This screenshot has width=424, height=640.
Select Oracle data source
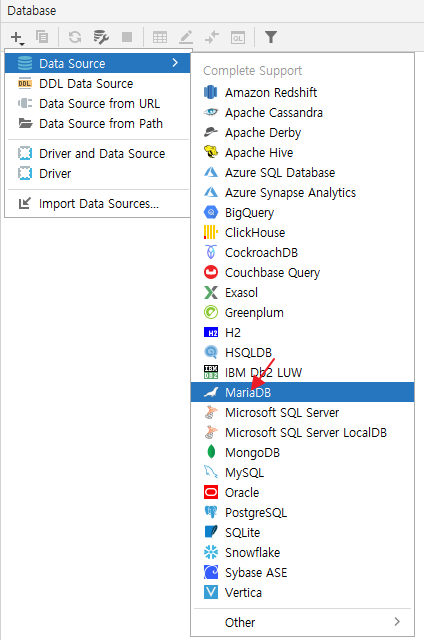coord(302,493)
